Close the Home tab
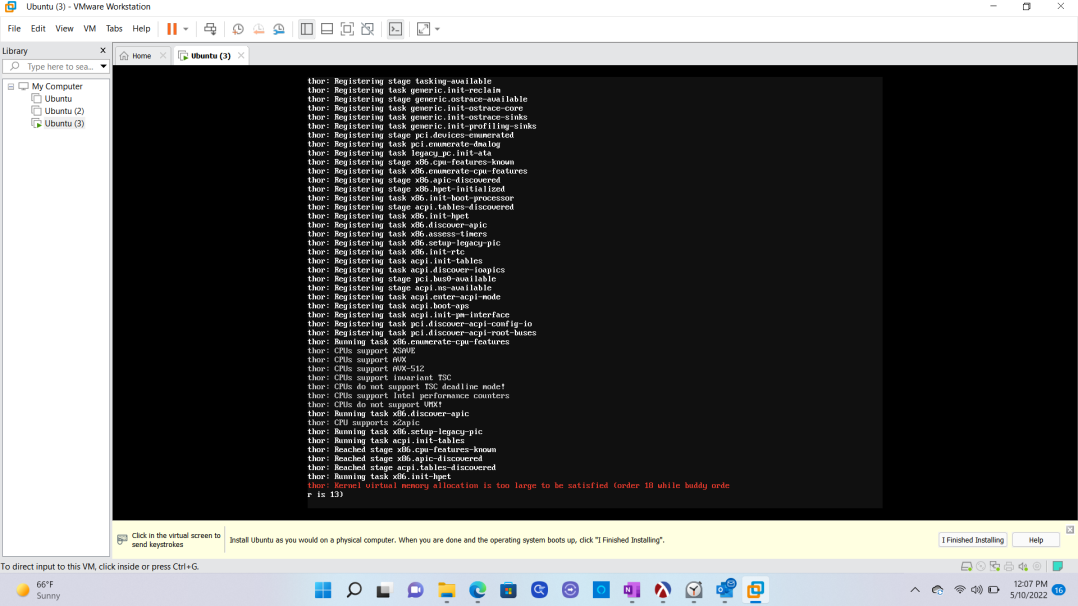 pyautogui.click(x=163, y=56)
